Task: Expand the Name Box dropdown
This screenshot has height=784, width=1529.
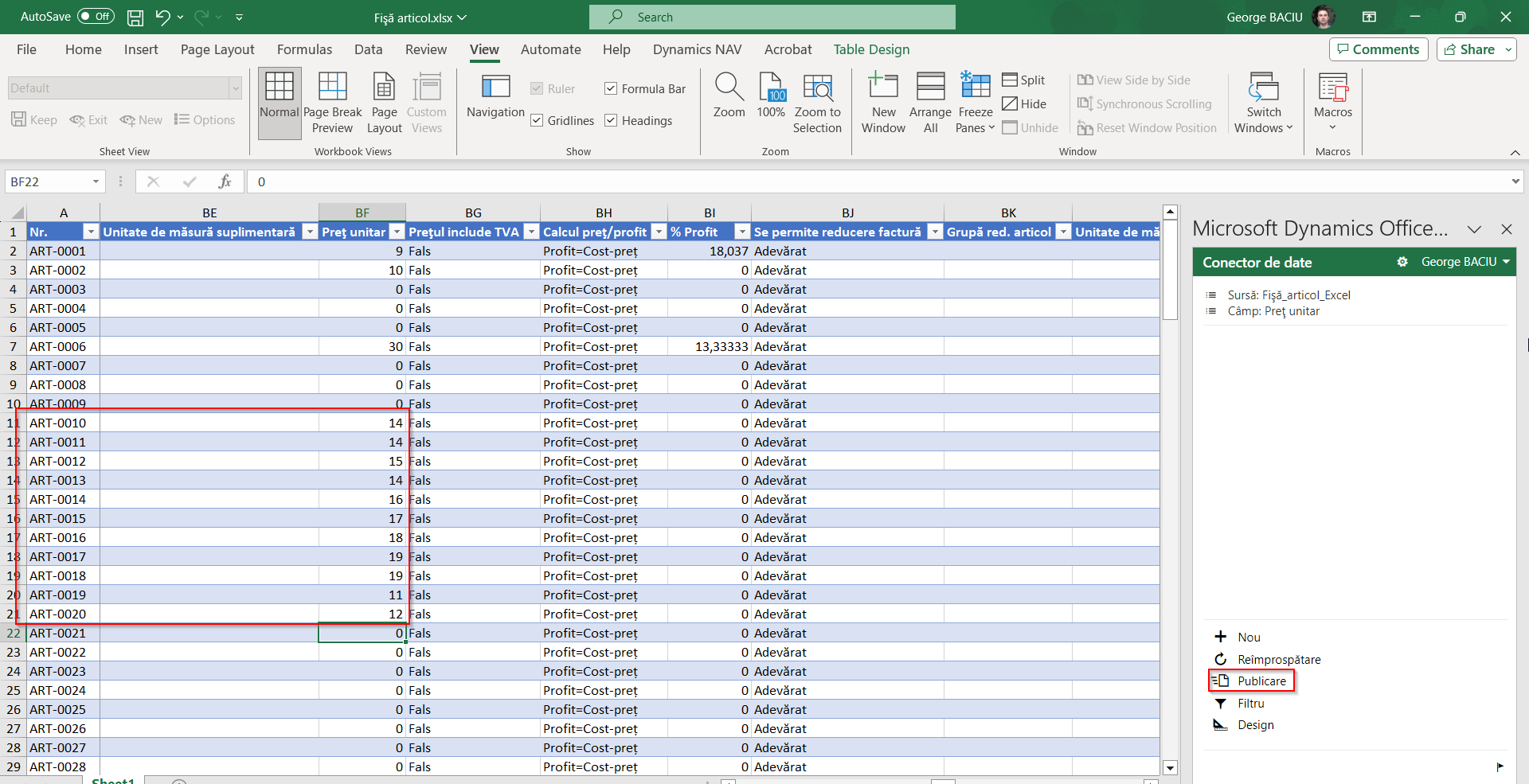Action: [96, 181]
